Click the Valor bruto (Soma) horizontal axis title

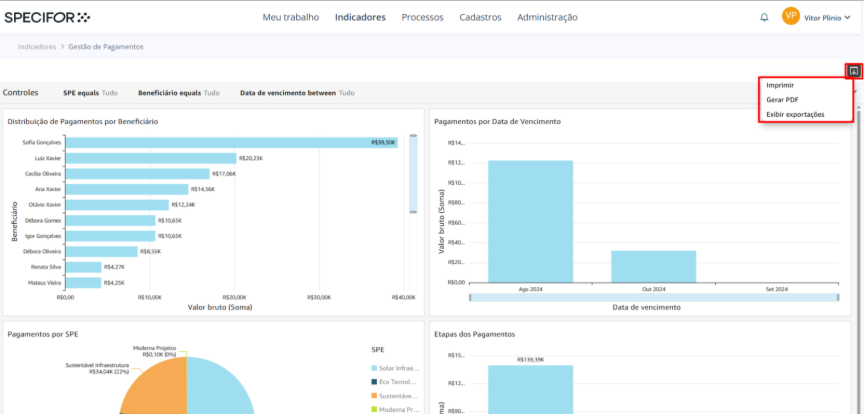[x=220, y=307]
